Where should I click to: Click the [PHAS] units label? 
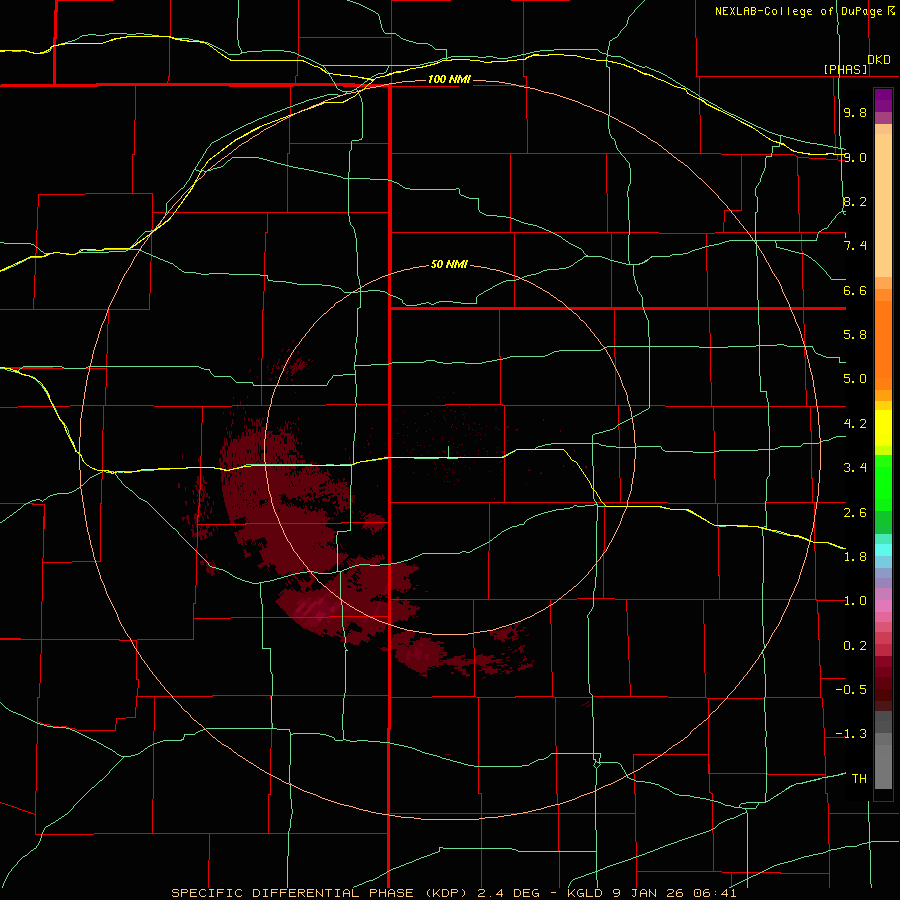point(845,70)
